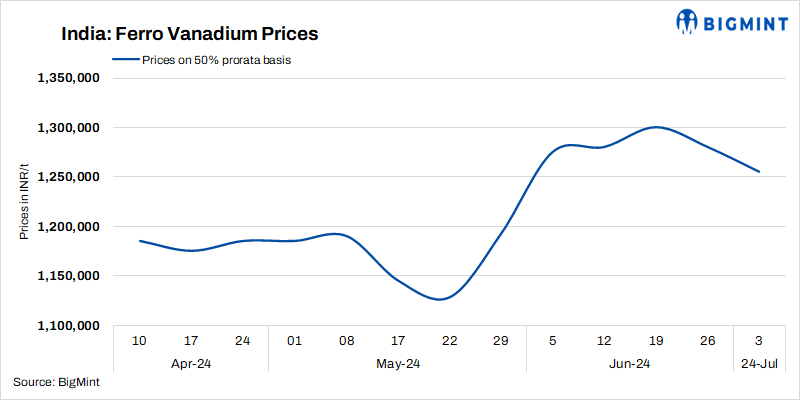Viewport: 800px width, 400px height.
Task: Click the Prices in INR/t axis title
Action: 24,204
